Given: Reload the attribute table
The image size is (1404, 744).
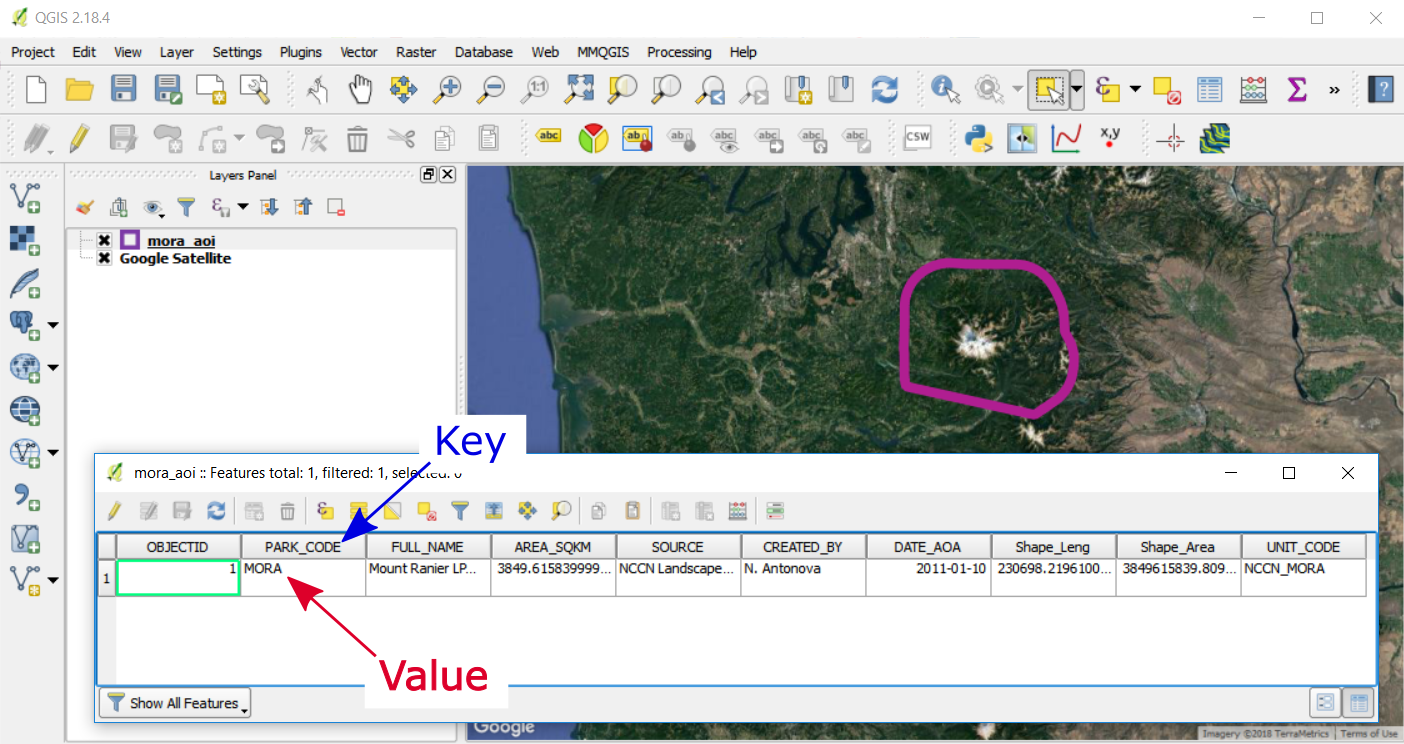Looking at the screenshot, I should point(216,511).
